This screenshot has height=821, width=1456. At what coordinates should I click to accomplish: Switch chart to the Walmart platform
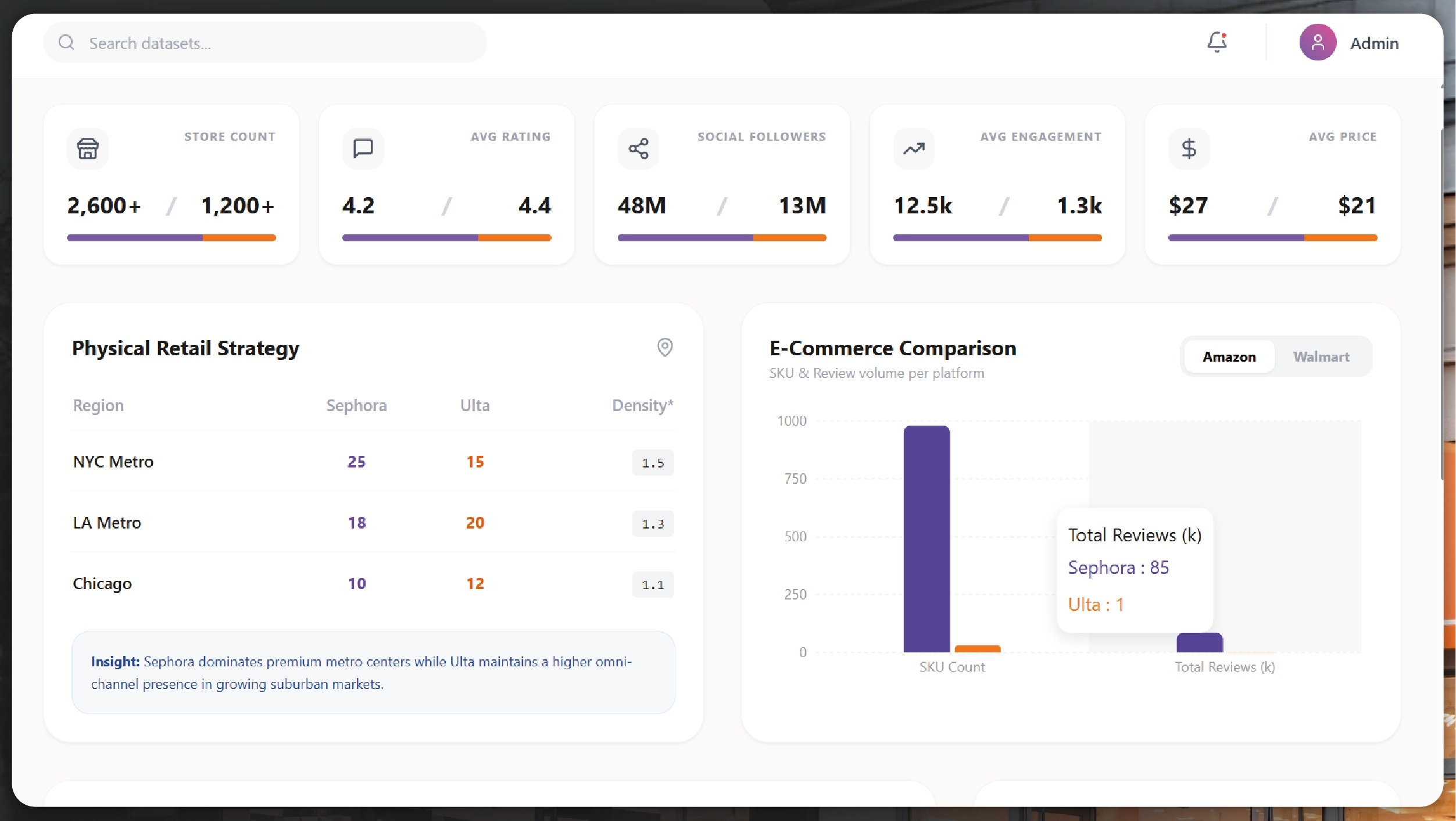pos(1321,357)
